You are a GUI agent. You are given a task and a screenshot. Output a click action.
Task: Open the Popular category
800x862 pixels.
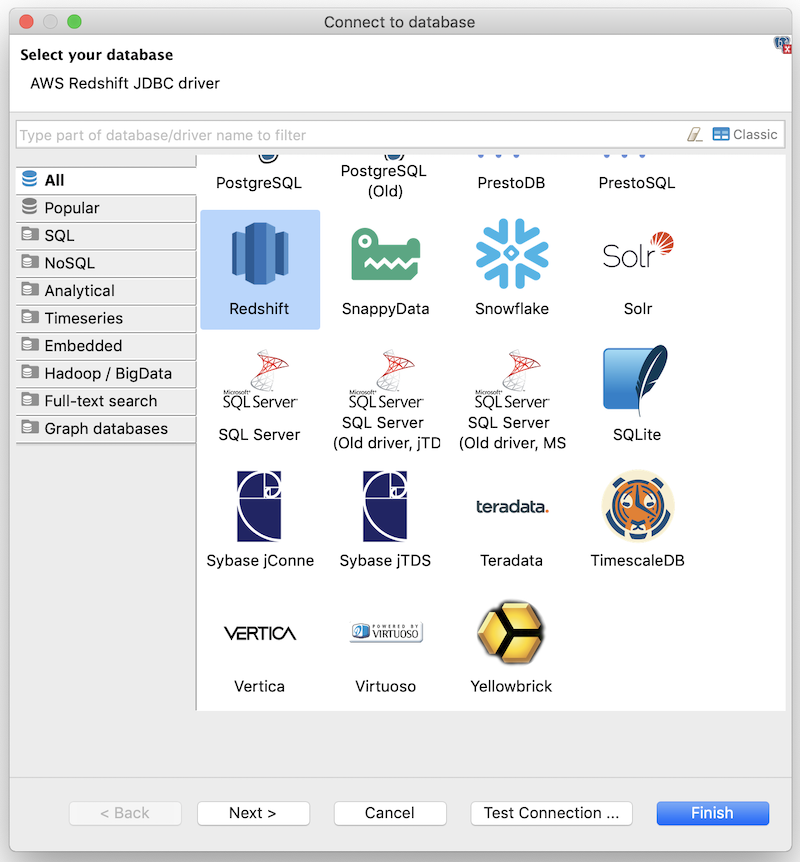point(106,208)
